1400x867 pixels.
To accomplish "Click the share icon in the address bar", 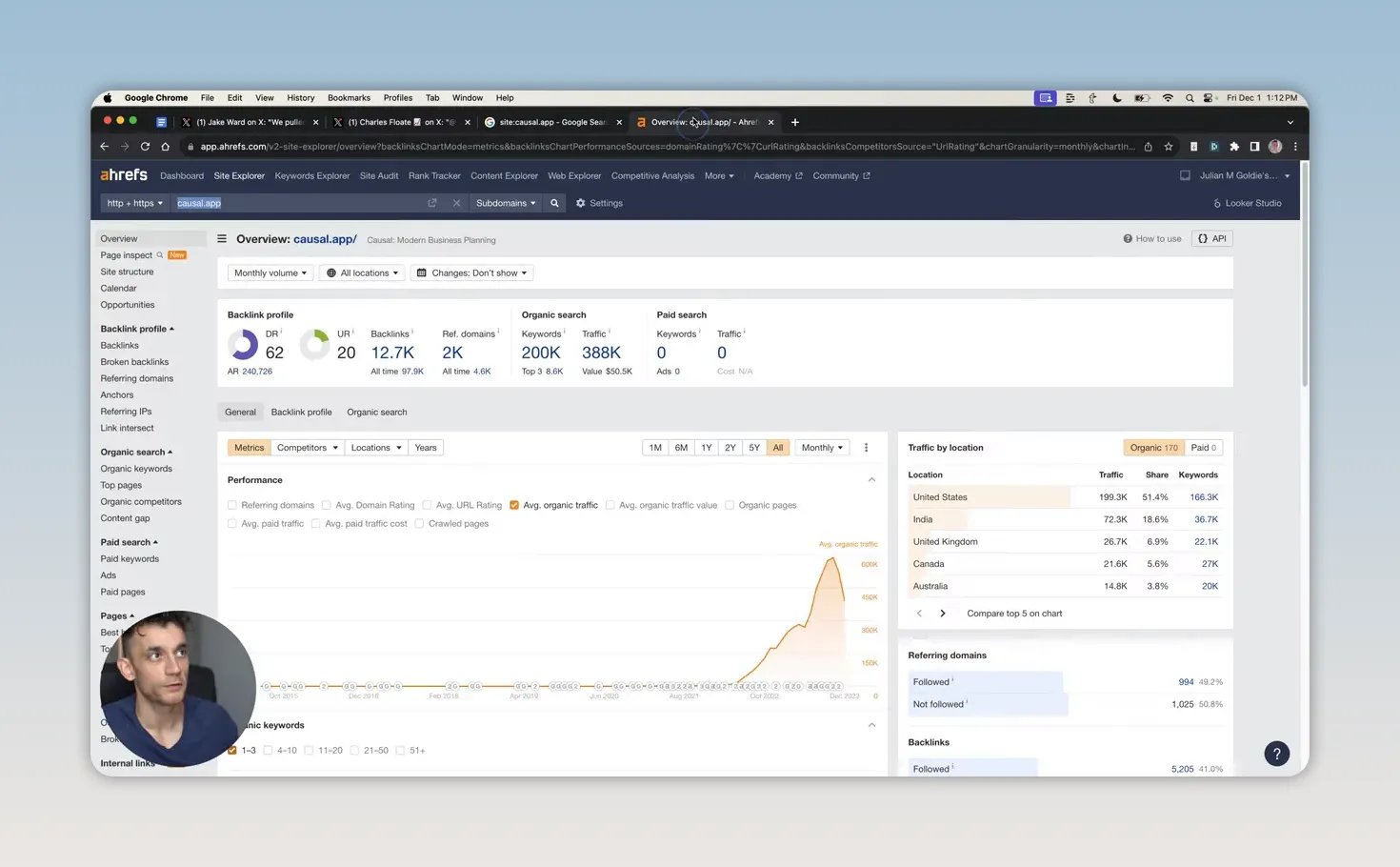I will tap(1148, 147).
